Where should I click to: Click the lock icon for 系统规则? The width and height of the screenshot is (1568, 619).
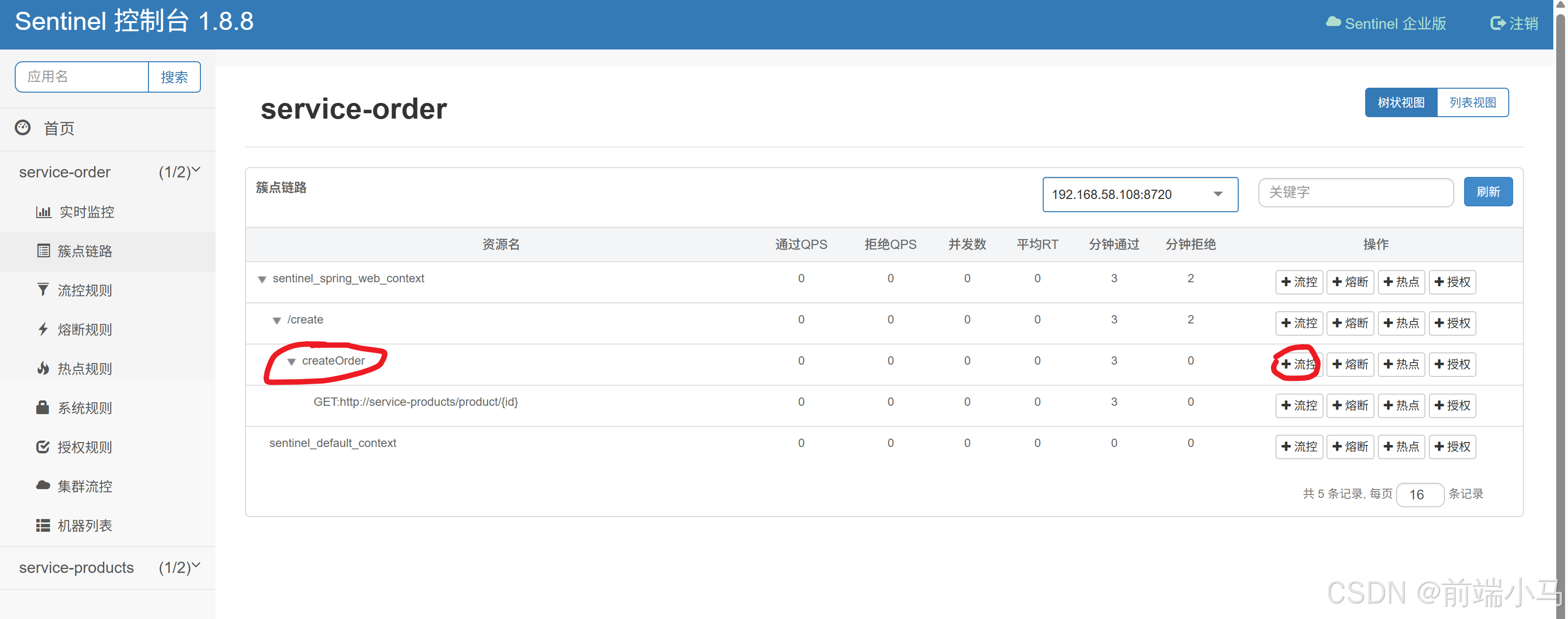pos(42,407)
